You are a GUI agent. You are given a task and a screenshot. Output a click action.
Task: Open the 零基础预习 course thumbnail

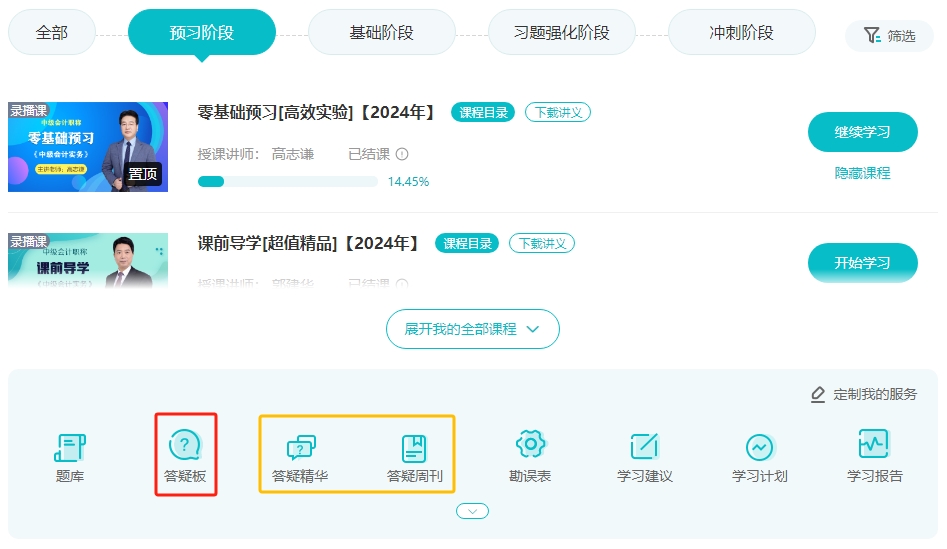click(x=88, y=147)
